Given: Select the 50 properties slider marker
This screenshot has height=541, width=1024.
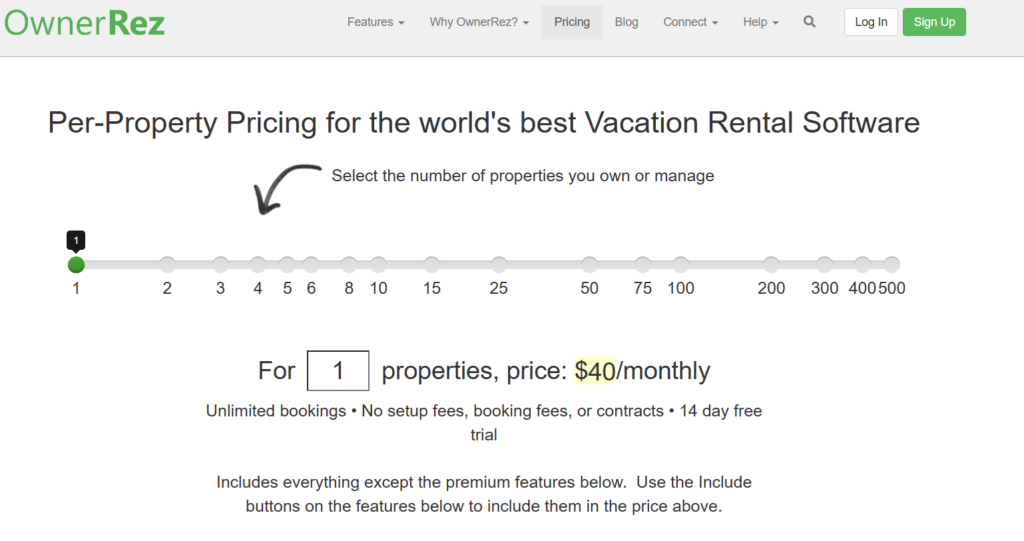Looking at the screenshot, I should click(x=589, y=265).
